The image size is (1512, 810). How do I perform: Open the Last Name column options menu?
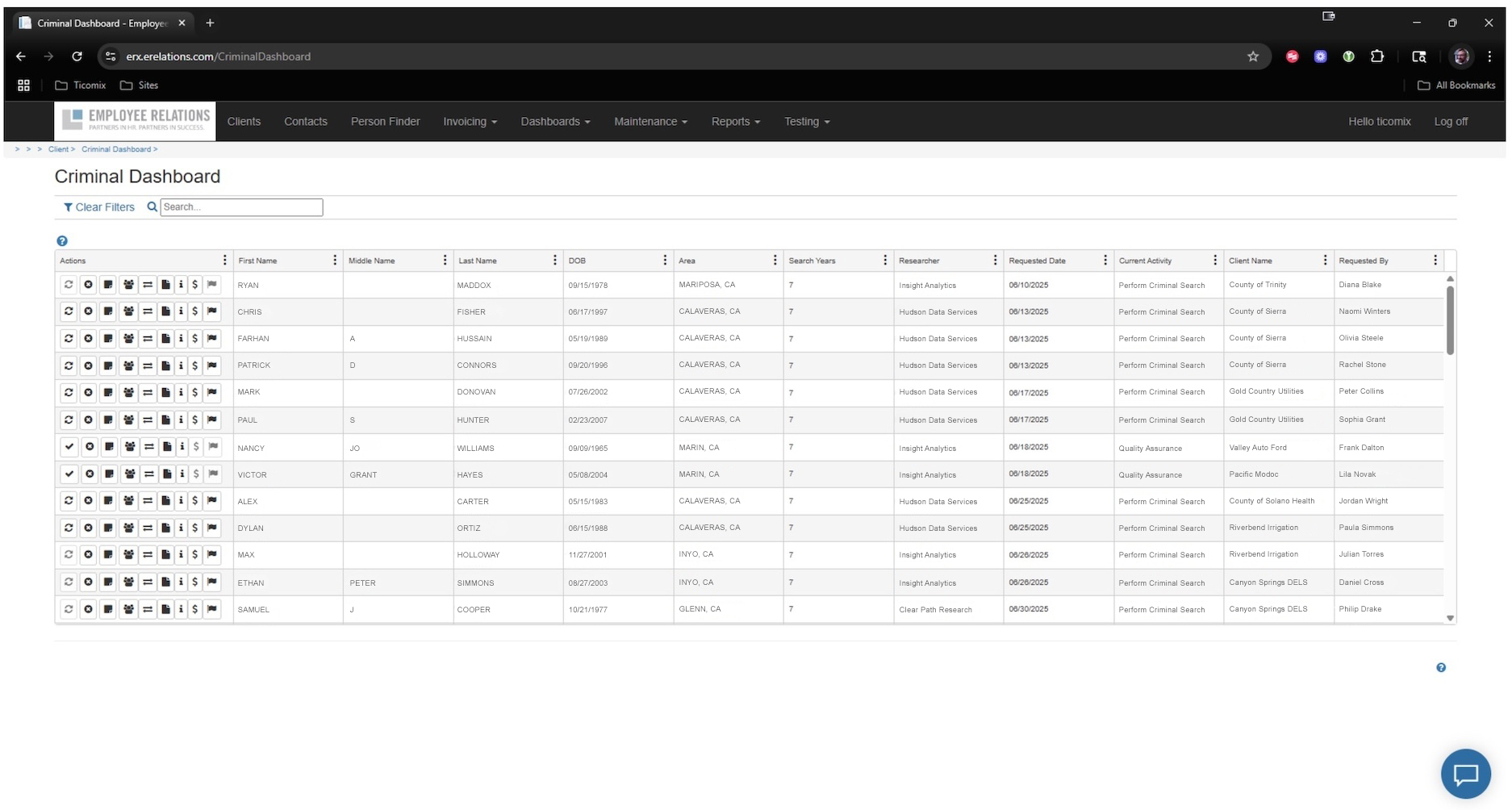tap(554, 261)
